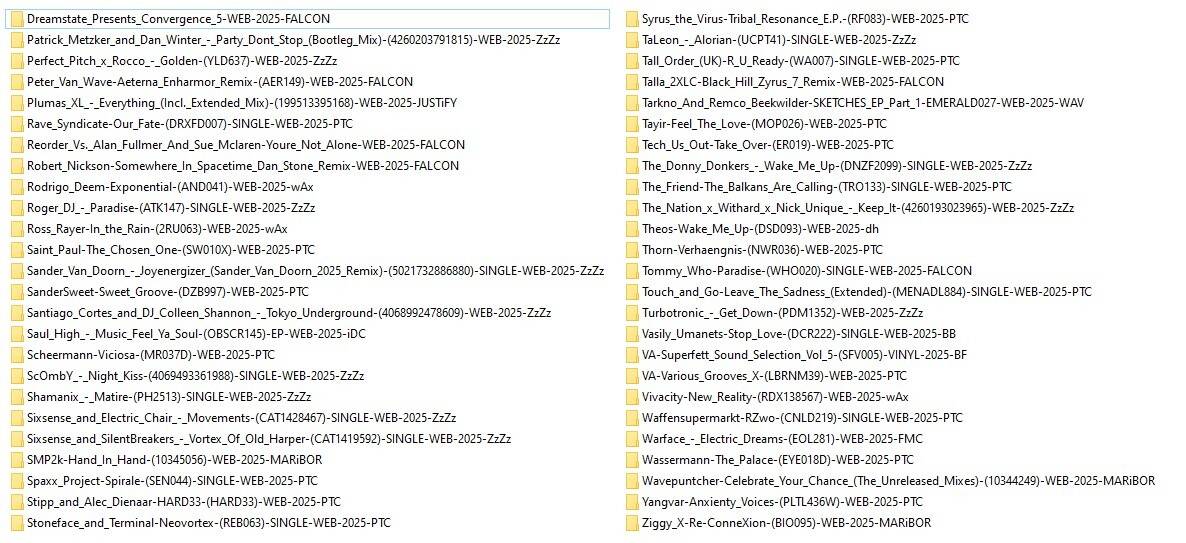This screenshot has width=1186, height=543.
Task: Click folder icon beside Turbotronic Get_Down
Action: tap(632, 312)
